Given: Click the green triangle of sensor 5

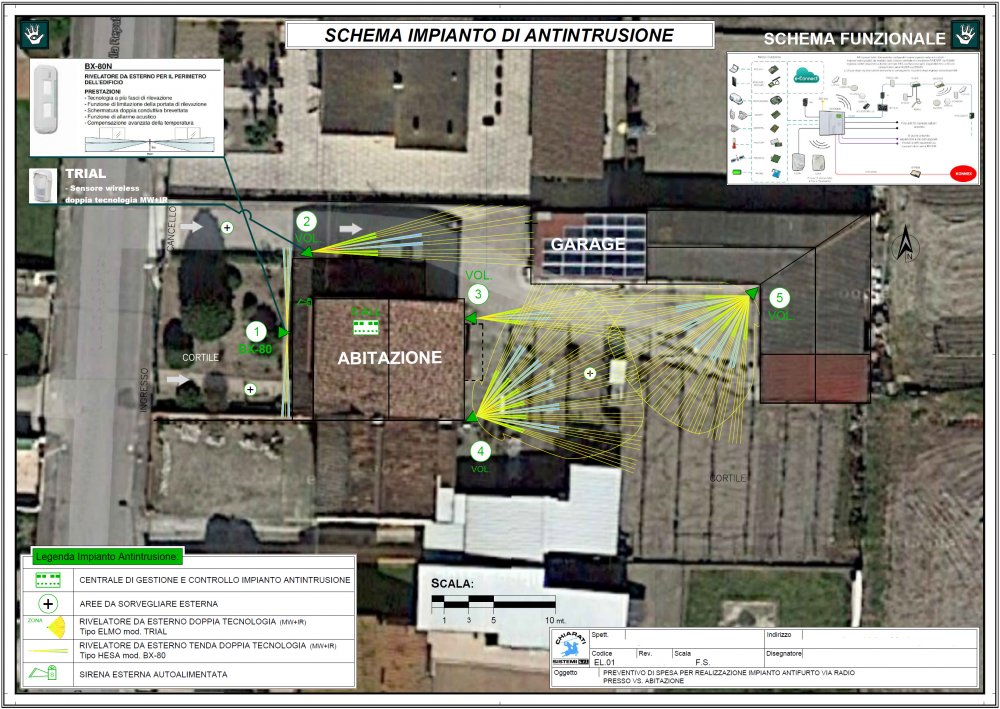Looking at the screenshot, I should pos(753,293).
